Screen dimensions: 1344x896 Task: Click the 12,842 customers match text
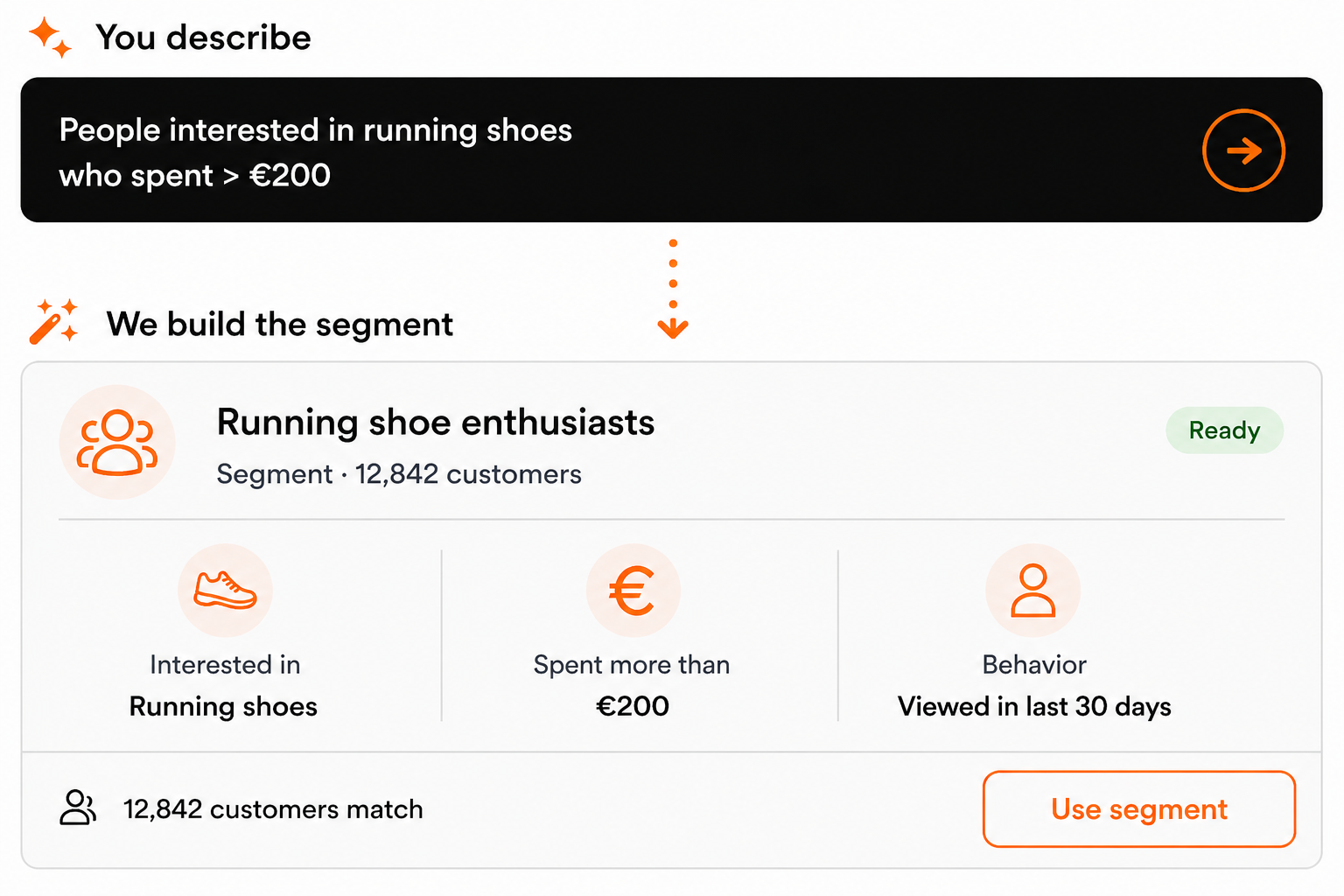pos(273,809)
